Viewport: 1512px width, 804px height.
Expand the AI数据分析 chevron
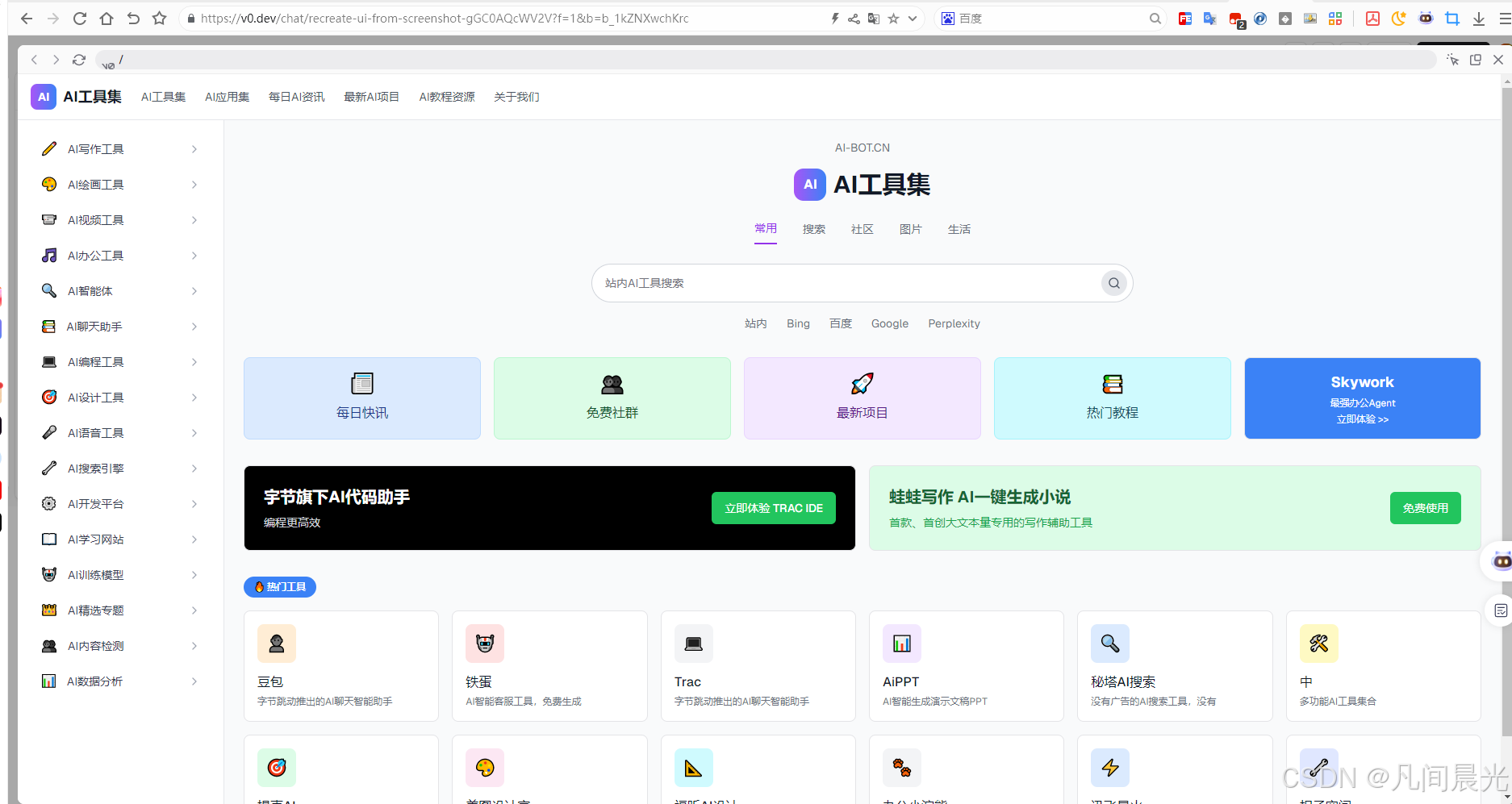(194, 681)
